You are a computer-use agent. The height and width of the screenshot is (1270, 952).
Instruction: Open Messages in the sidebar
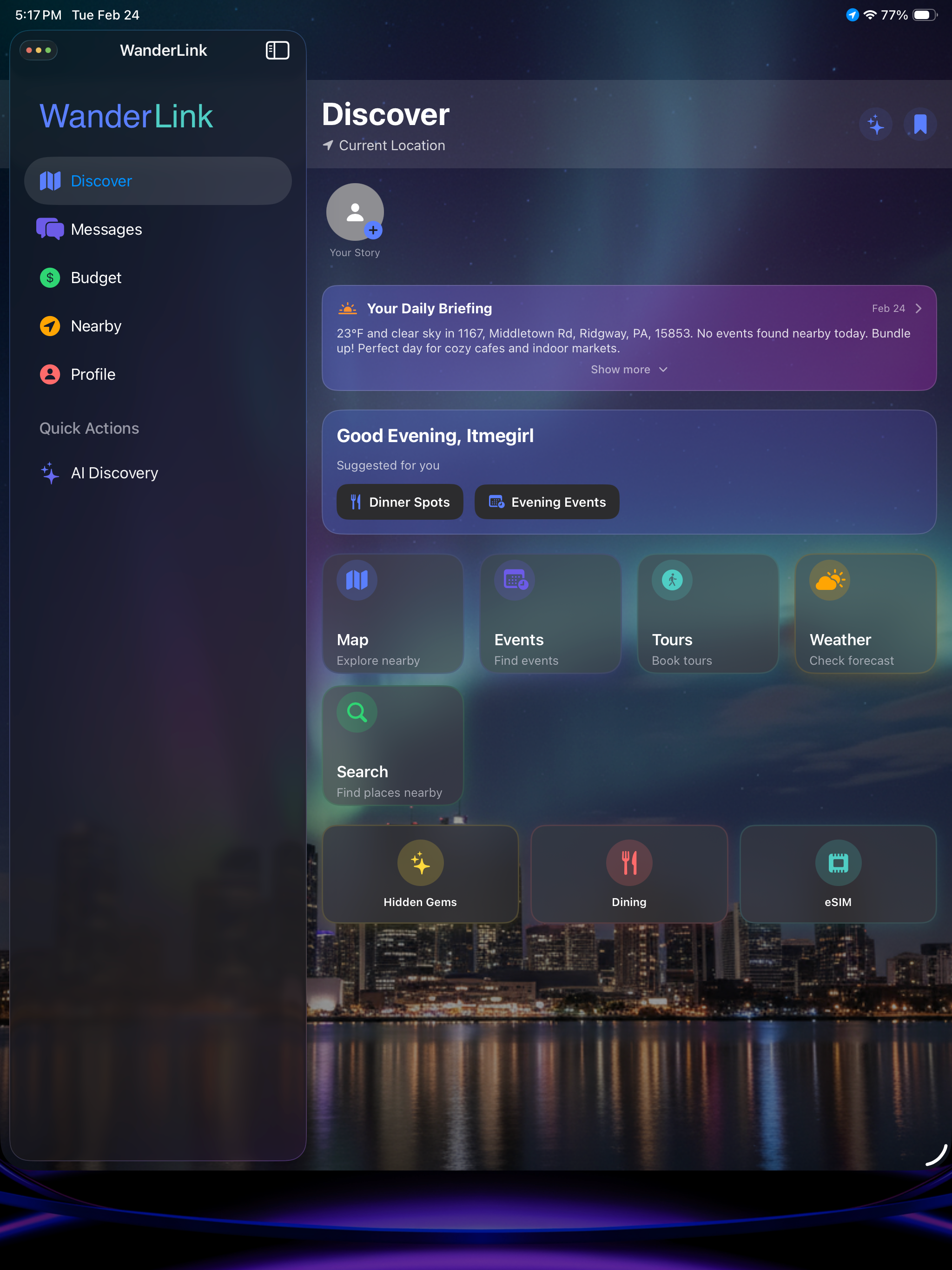click(x=158, y=229)
